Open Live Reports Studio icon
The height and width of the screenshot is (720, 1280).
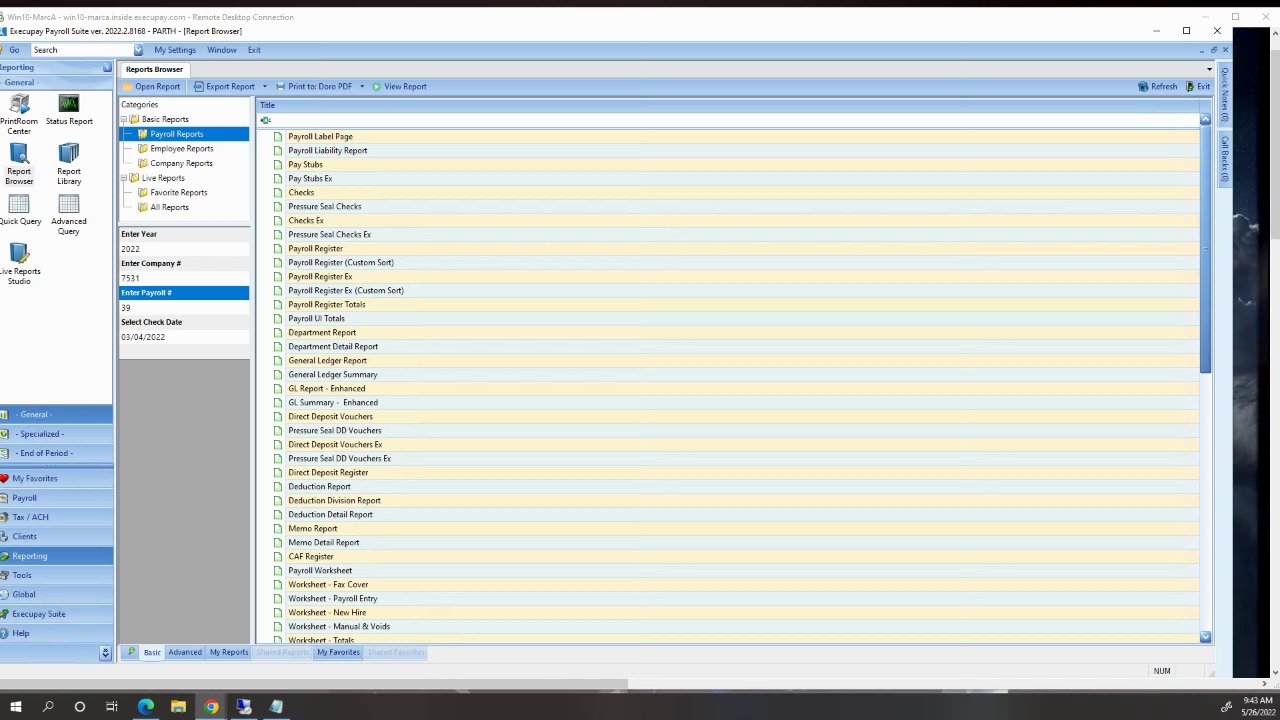[x=19, y=265]
